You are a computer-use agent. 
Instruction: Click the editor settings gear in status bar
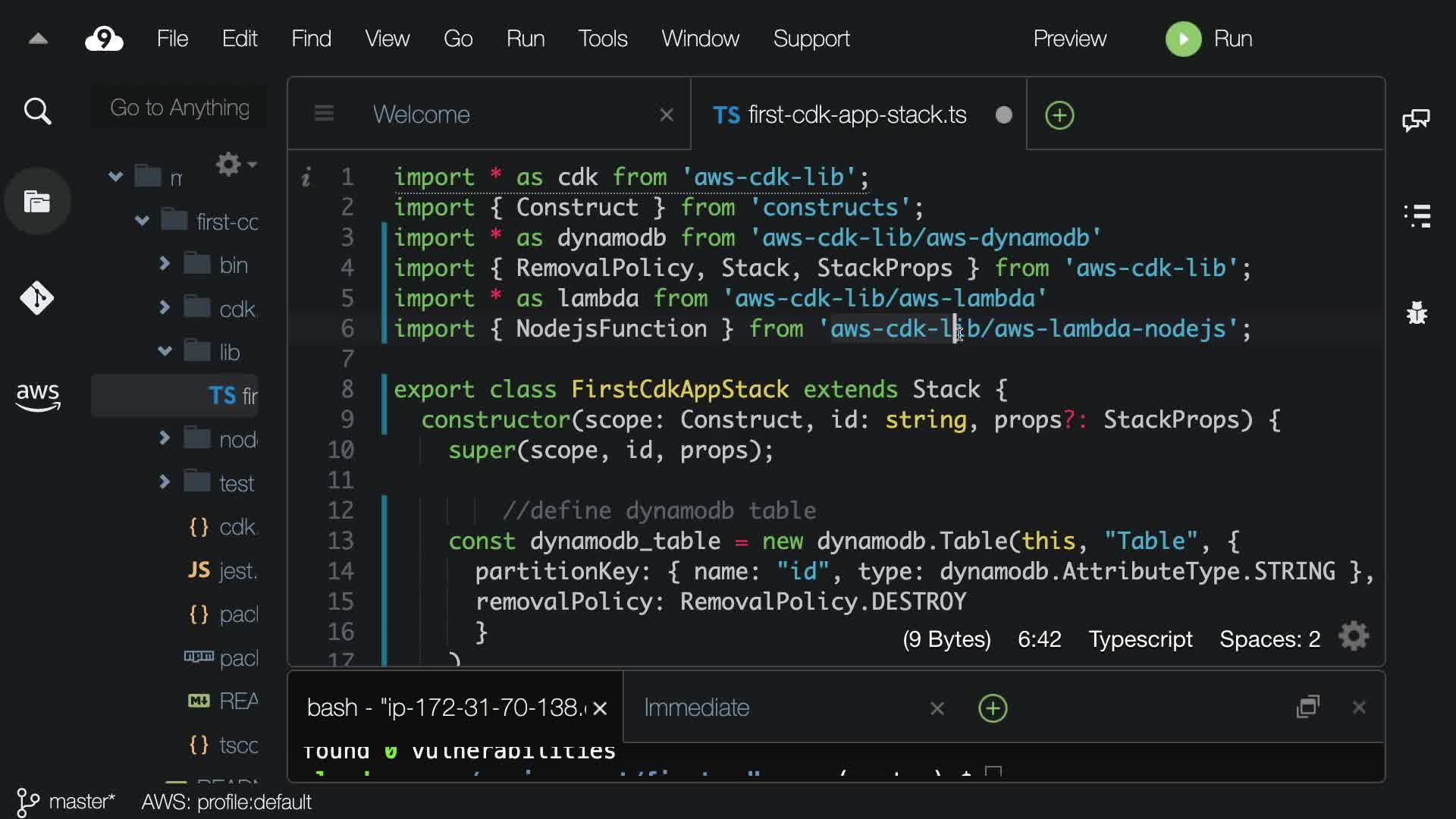1354,637
